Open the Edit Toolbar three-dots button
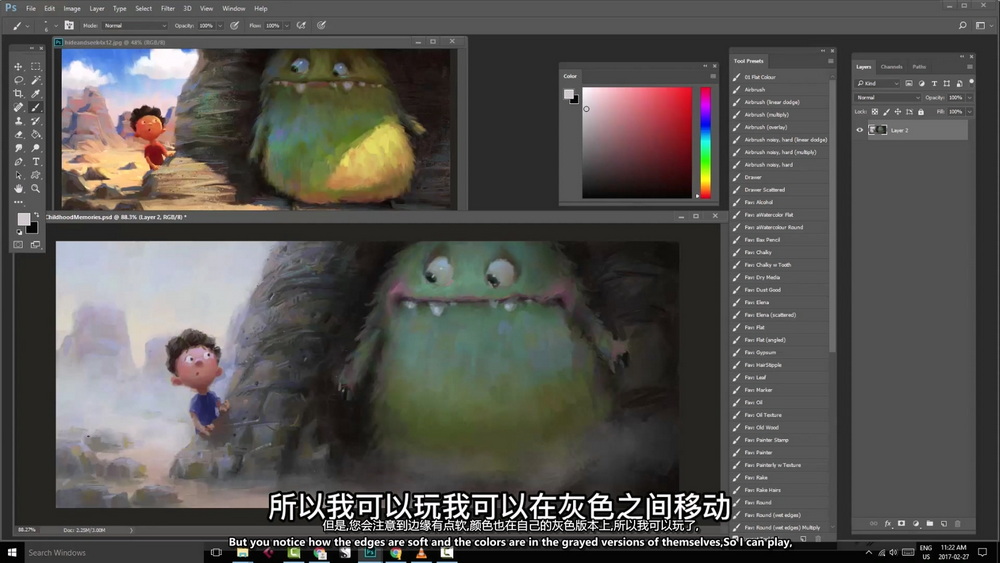This screenshot has height=563, width=1000. click(18, 202)
